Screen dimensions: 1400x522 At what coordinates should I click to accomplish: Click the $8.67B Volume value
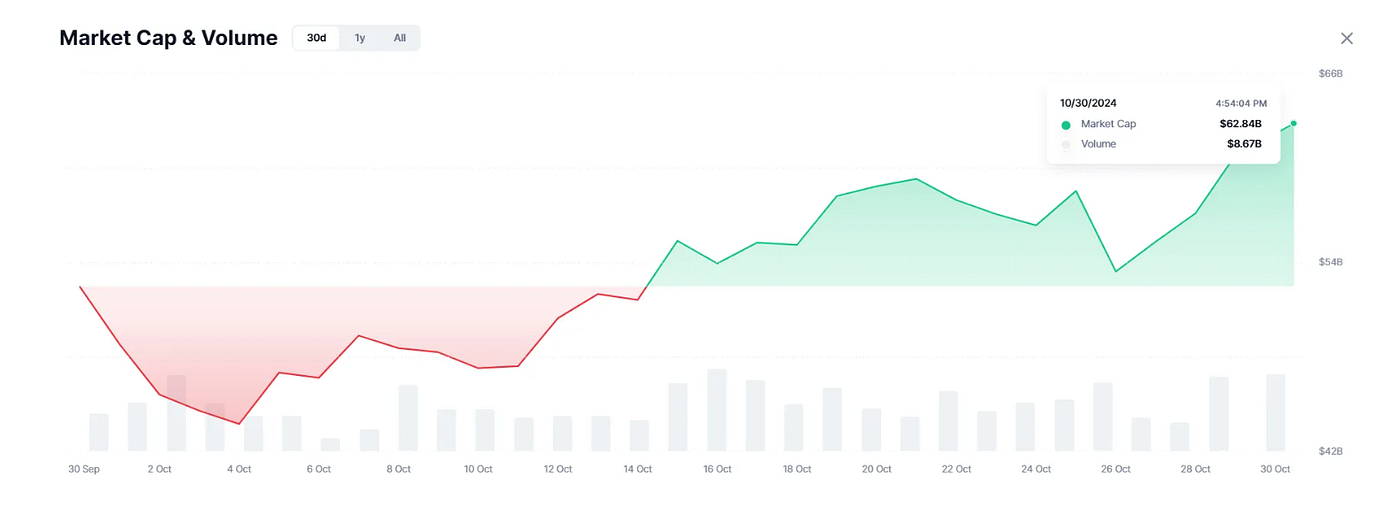coord(1244,144)
